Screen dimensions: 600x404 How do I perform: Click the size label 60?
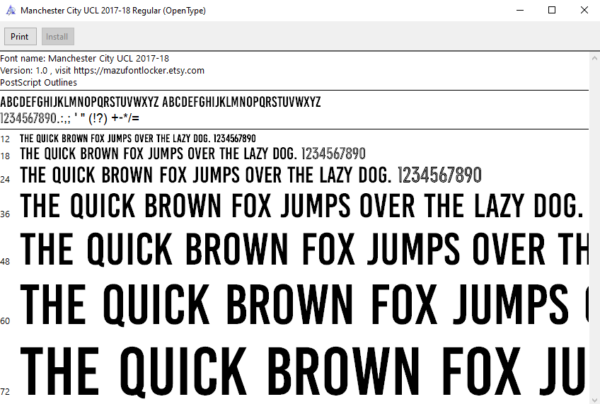click(5, 321)
